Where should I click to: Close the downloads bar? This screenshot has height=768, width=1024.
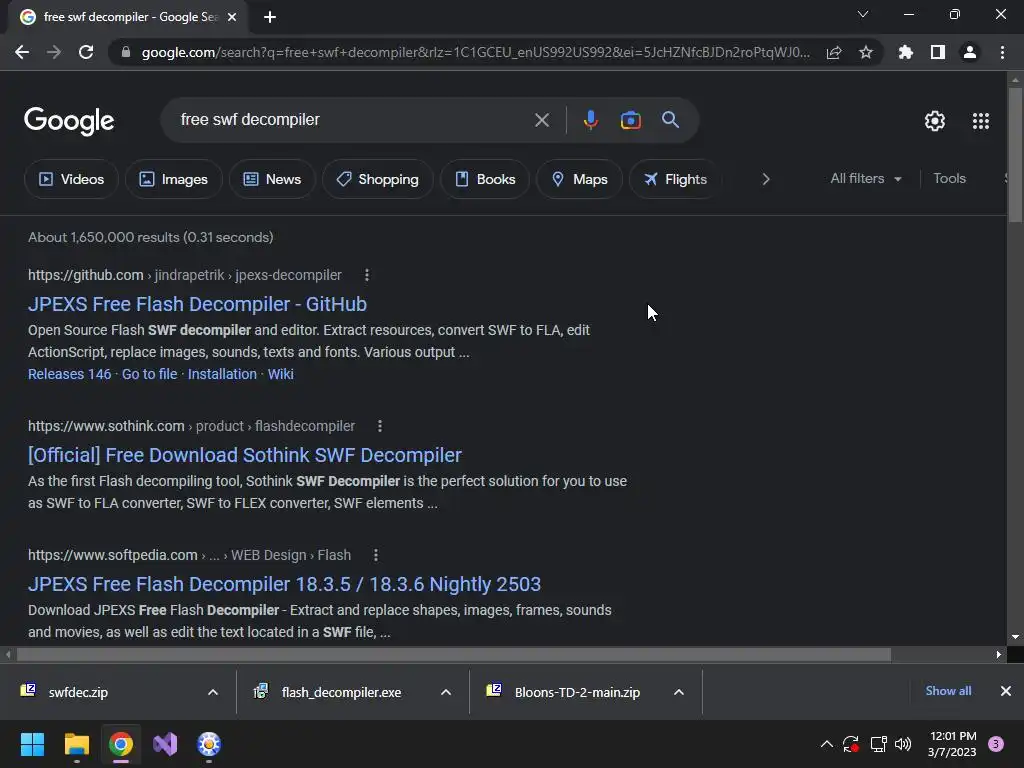coord(1006,691)
